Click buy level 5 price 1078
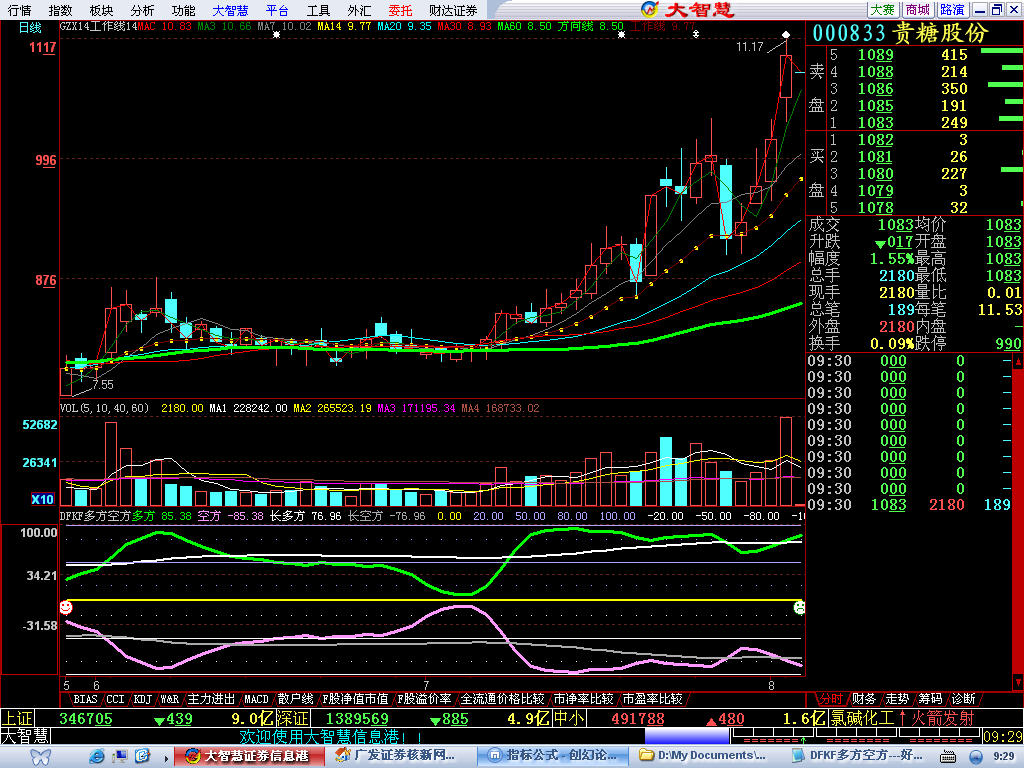Screen dimensions: 1024x768 875,208
